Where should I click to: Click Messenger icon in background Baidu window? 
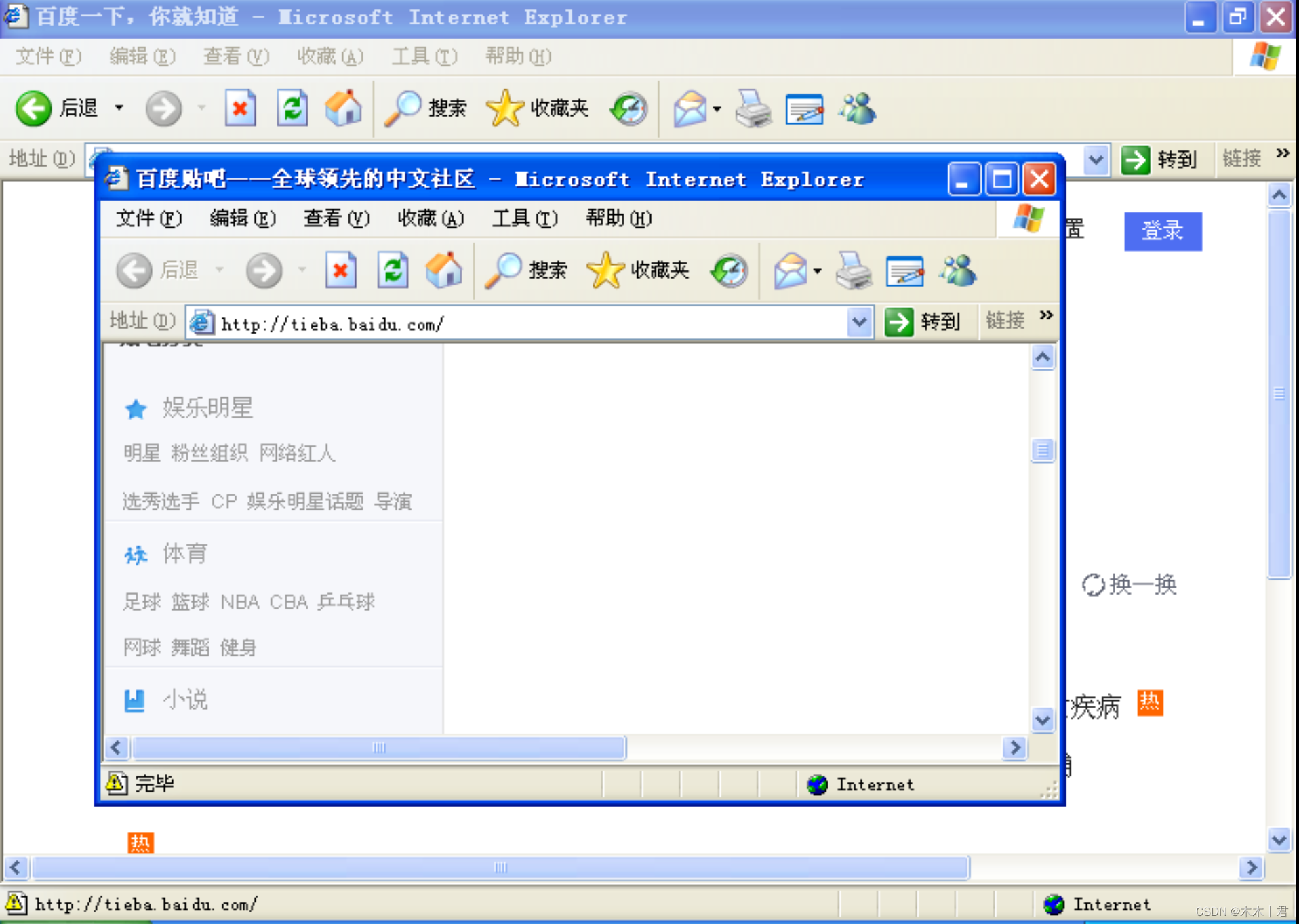858,108
